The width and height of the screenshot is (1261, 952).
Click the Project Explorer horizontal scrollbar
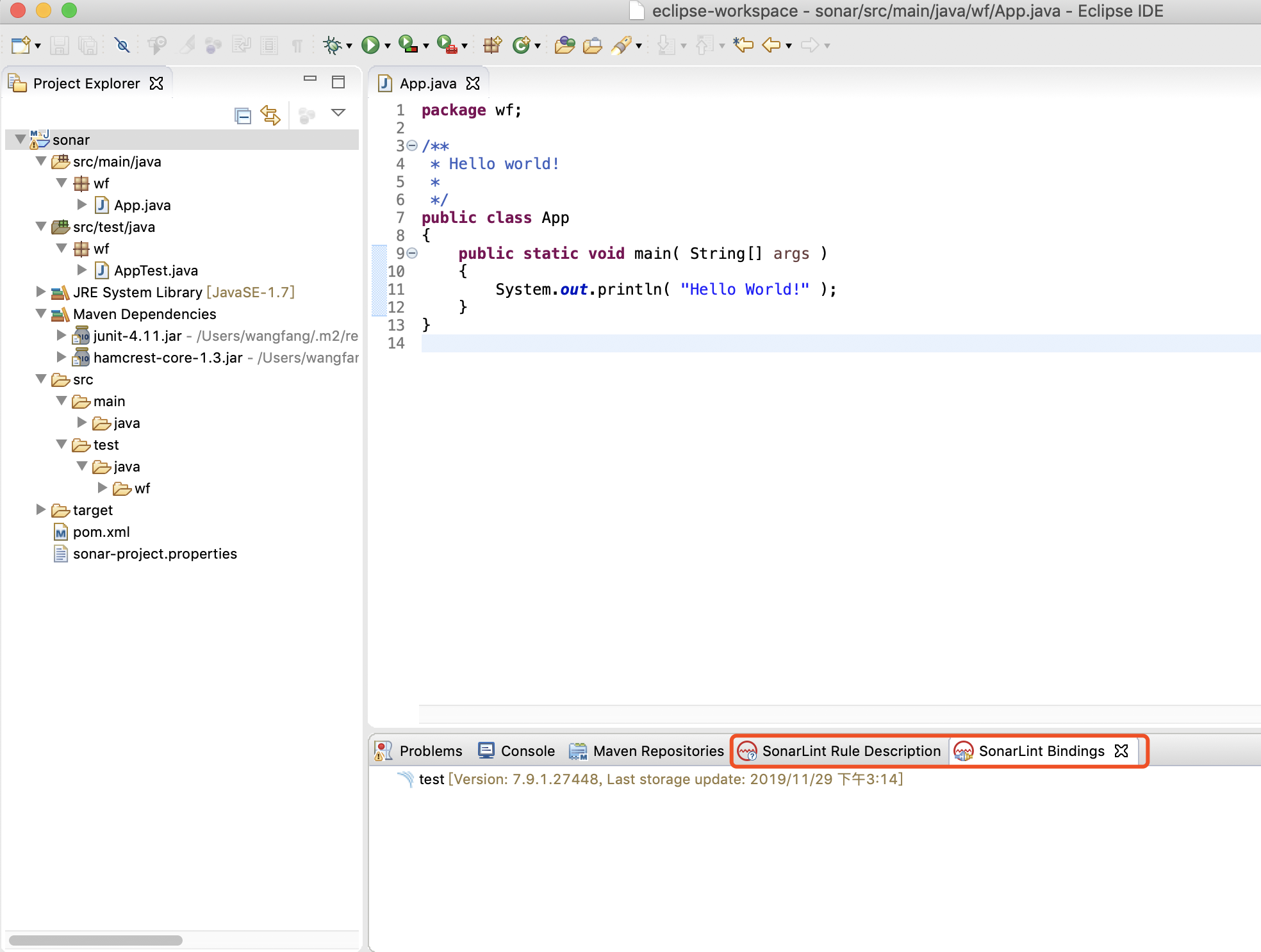coord(96,940)
